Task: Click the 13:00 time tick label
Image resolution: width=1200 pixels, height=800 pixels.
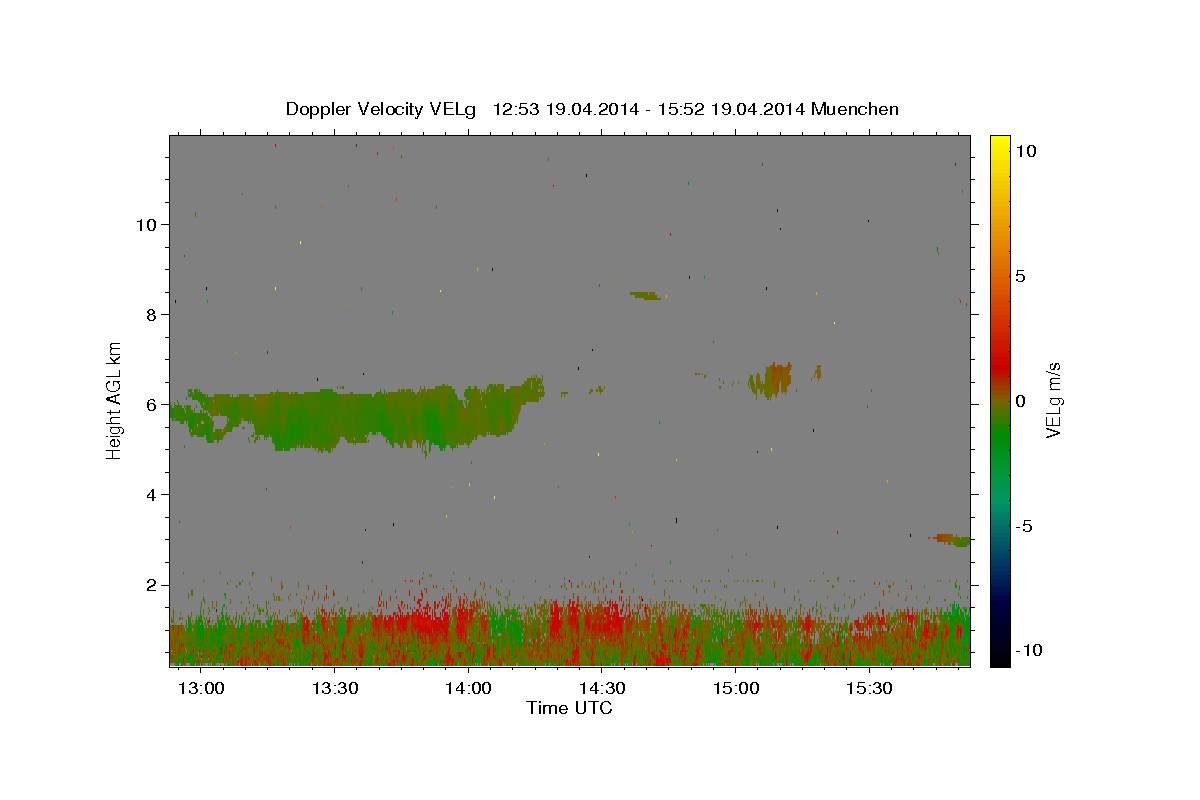Action: (199, 688)
